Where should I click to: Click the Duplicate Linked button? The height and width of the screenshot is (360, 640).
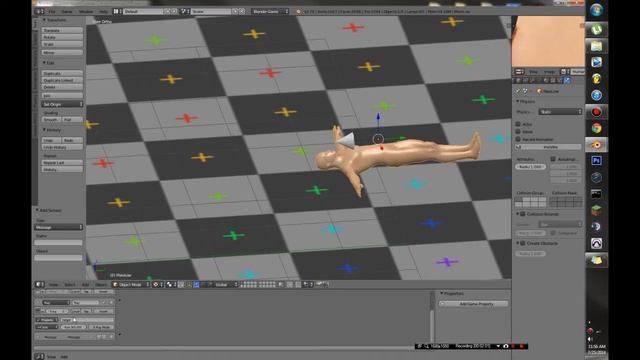(x=62, y=80)
